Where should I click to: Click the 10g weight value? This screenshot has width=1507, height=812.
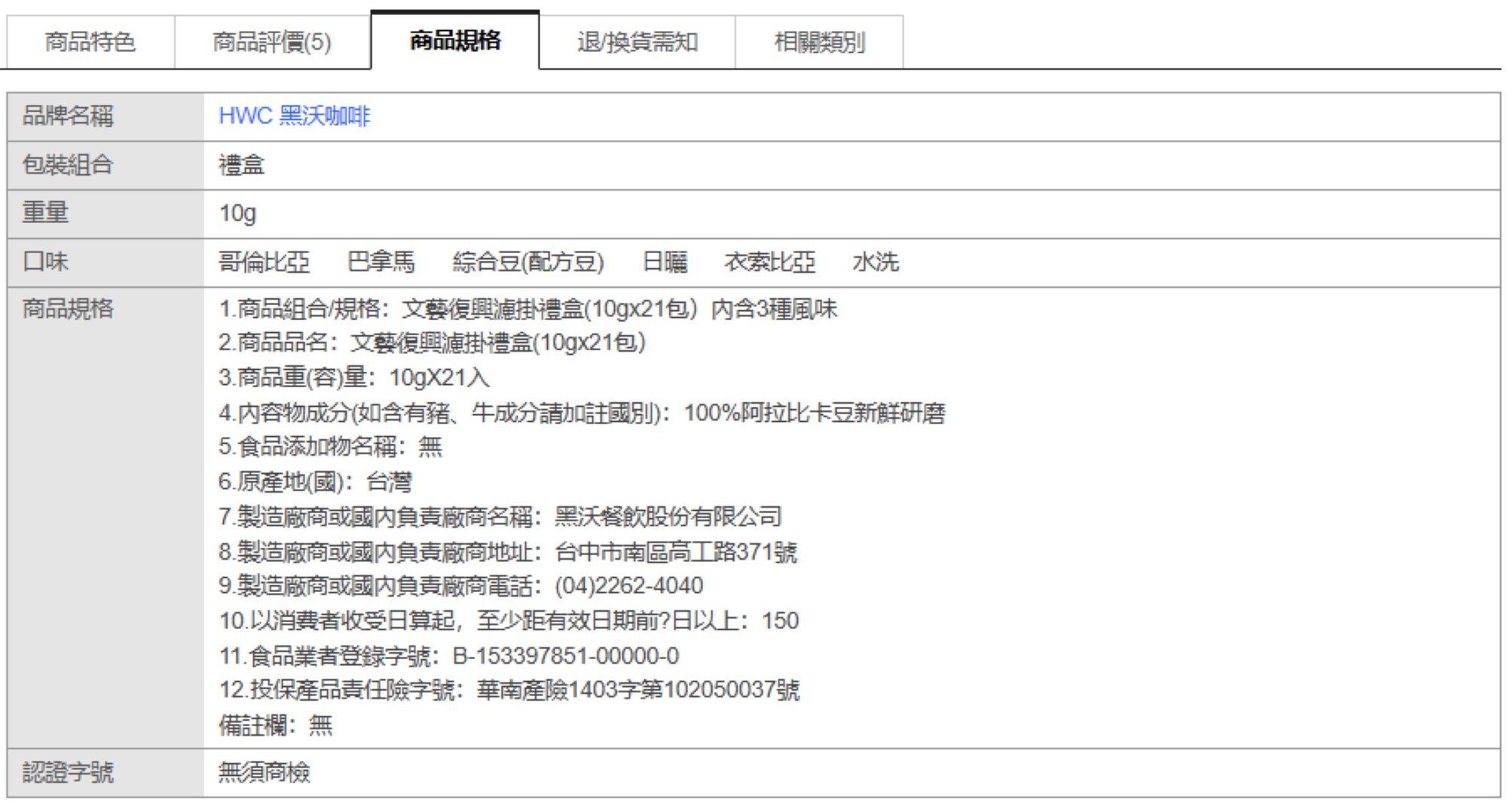click(237, 213)
